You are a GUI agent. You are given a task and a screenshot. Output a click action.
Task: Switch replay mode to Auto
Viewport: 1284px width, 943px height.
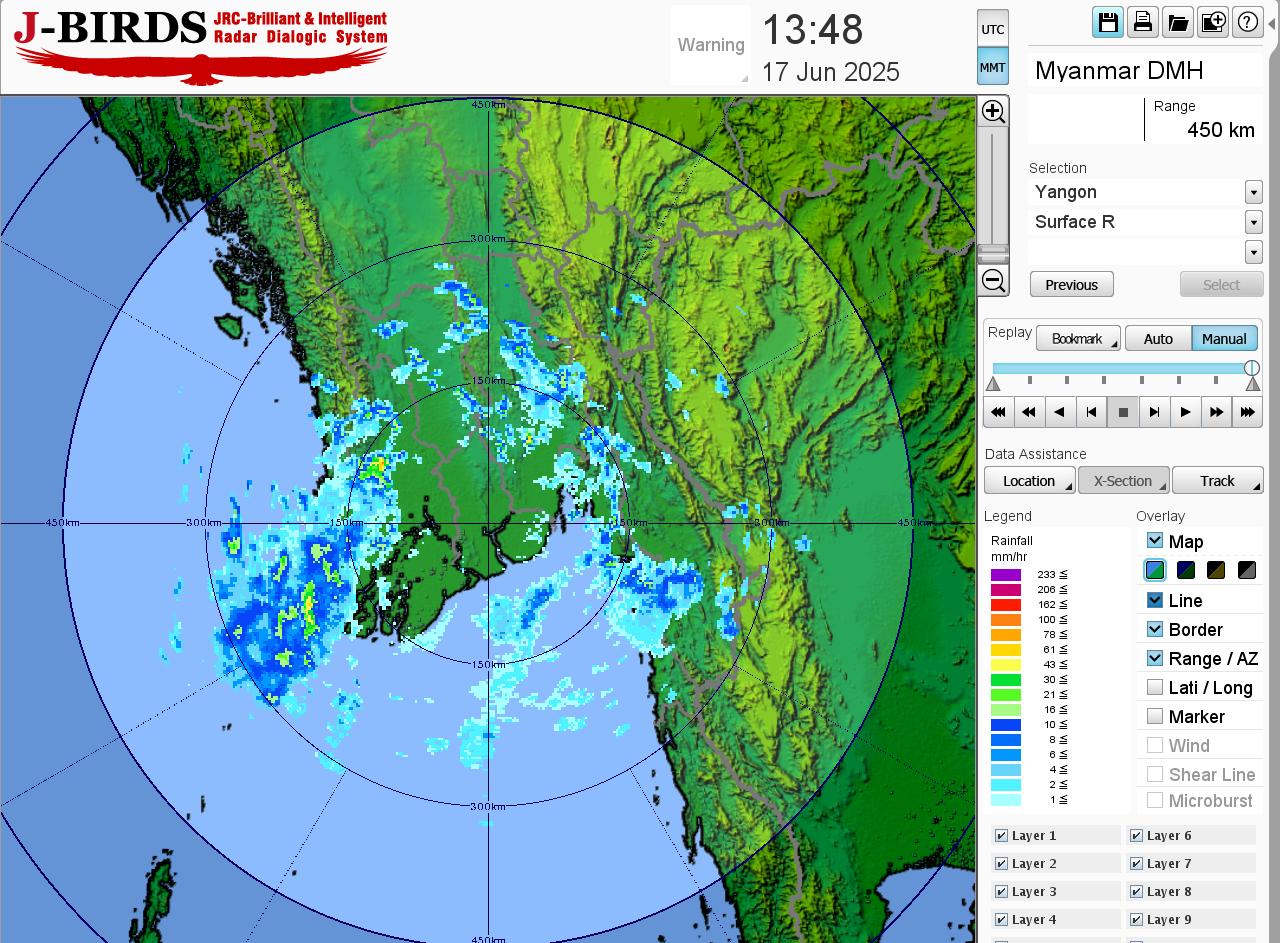point(1158,339)
